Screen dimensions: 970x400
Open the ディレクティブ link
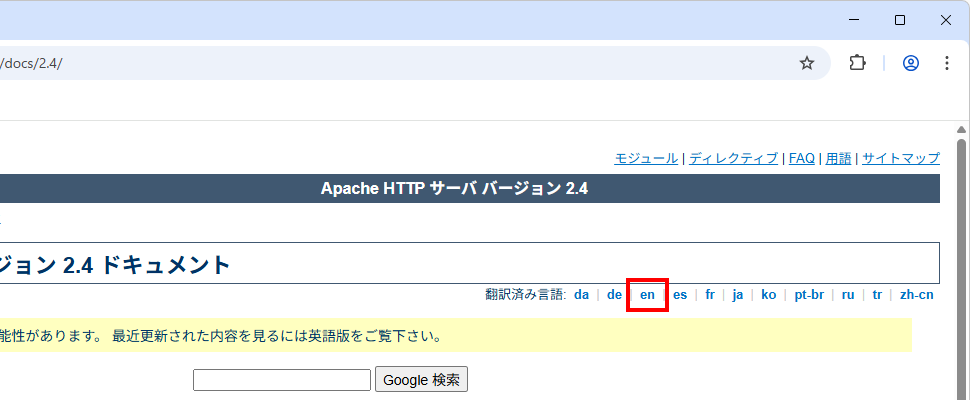pyautogui.click(x=734, y=158)
